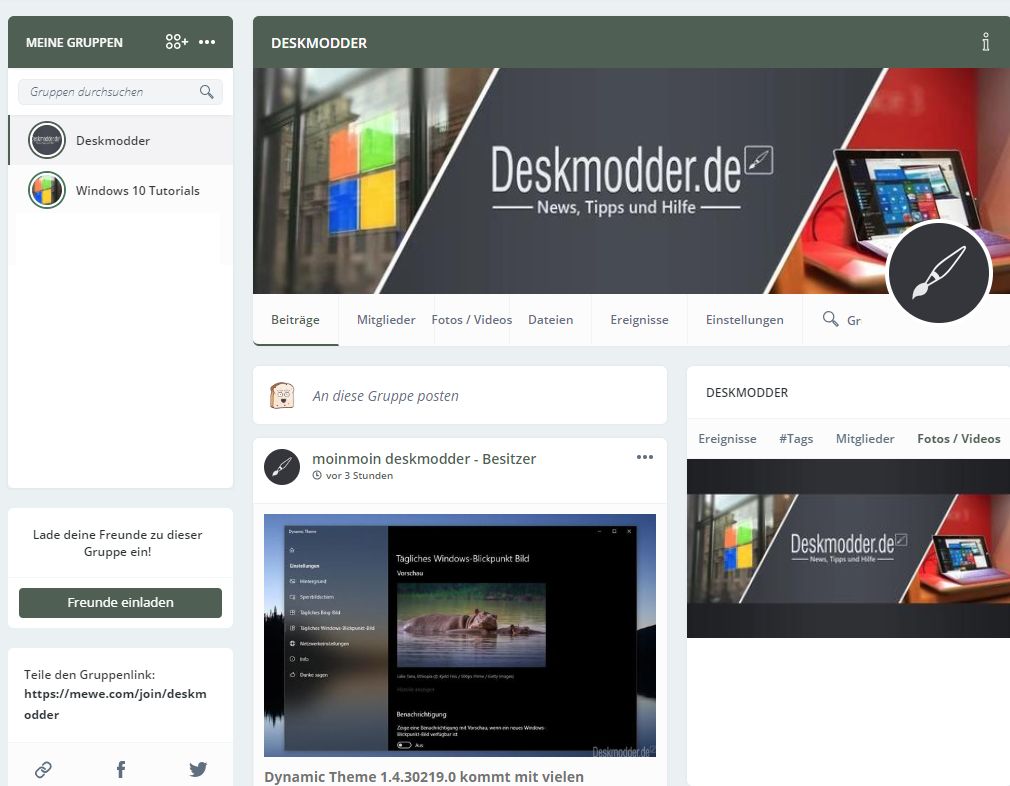Click DESKMODDER heading of the right panel
Image resolution: width=1010 pixels, height=786 pixels.
pos(747,392)
